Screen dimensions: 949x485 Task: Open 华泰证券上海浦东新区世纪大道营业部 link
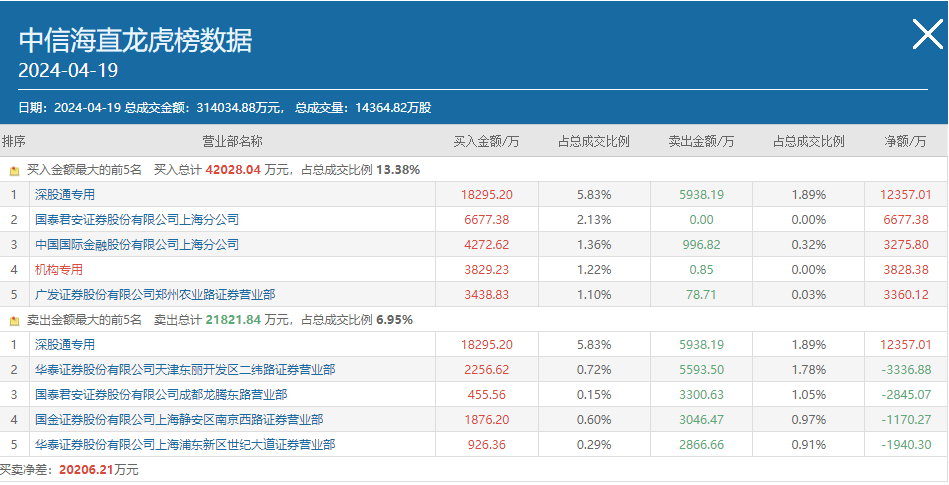coord(185,444)
